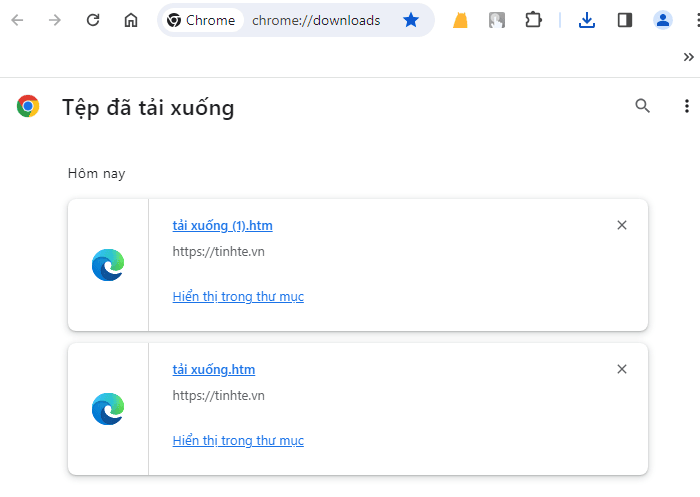The width and height of the screenshot is (700, 497).
Task: Reload the downloads page
Action: pos(93,20)
